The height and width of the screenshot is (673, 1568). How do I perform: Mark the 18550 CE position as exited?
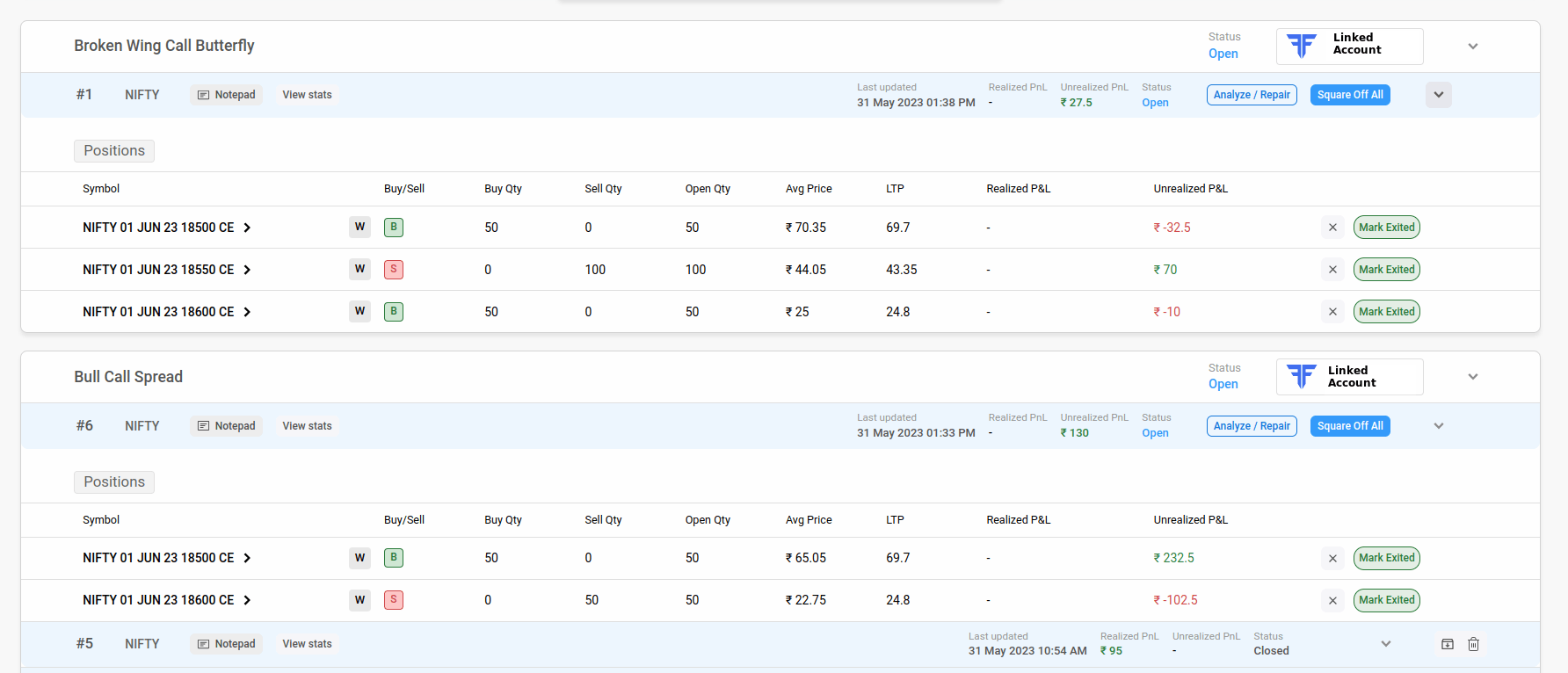(x=1387, y=270)
